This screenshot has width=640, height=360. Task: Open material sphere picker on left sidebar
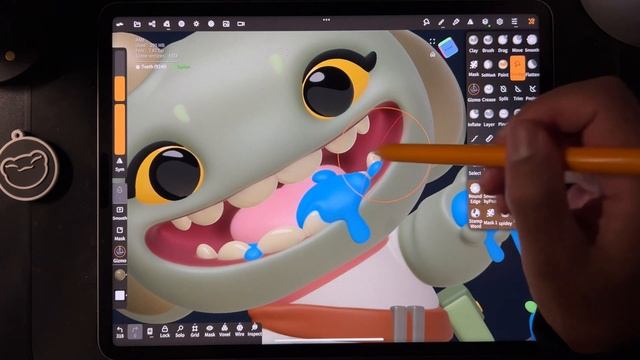(x=120, y=275)
